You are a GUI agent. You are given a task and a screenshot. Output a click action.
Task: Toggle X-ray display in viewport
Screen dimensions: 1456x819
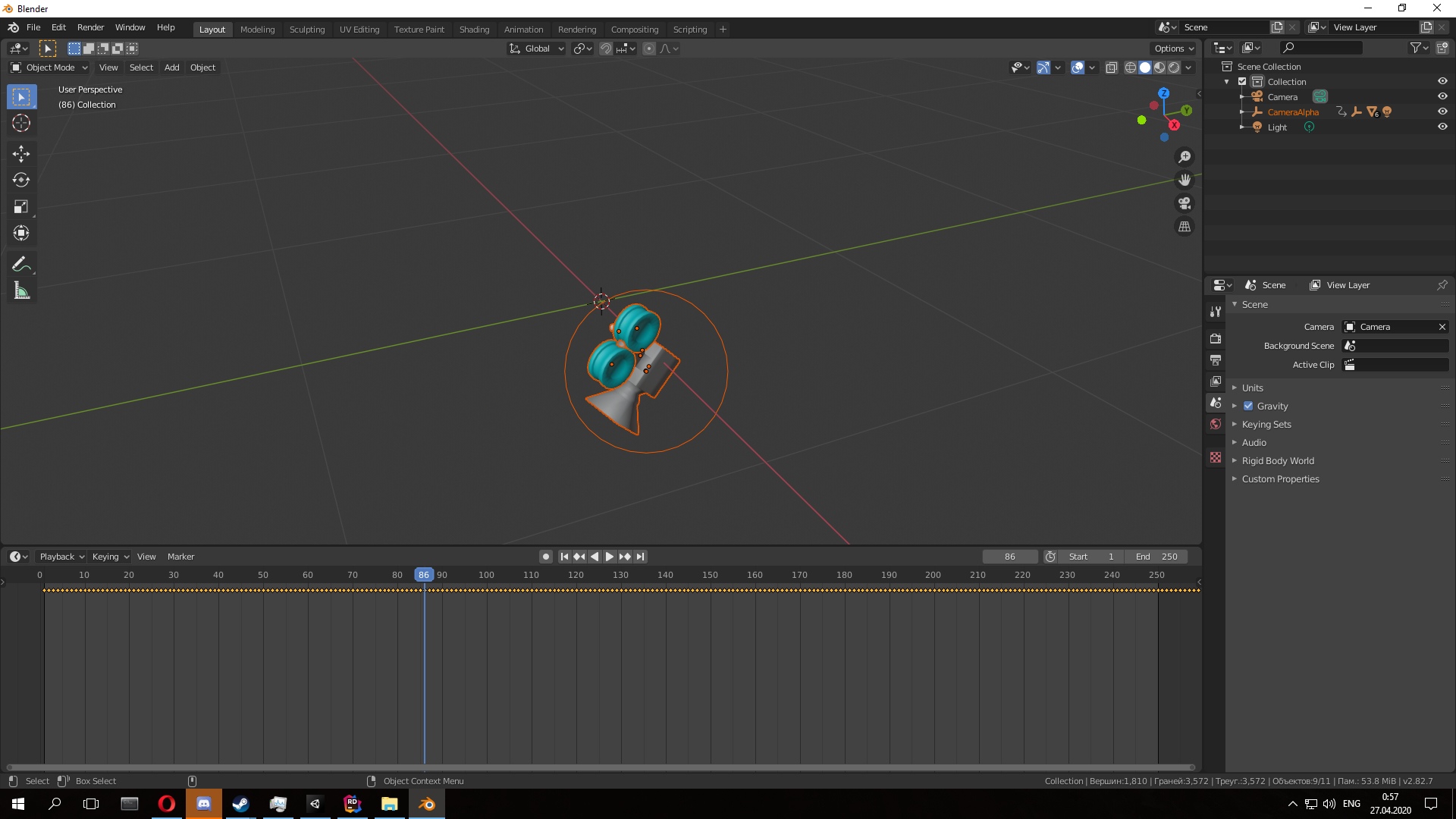click(x=1112, y=67)
